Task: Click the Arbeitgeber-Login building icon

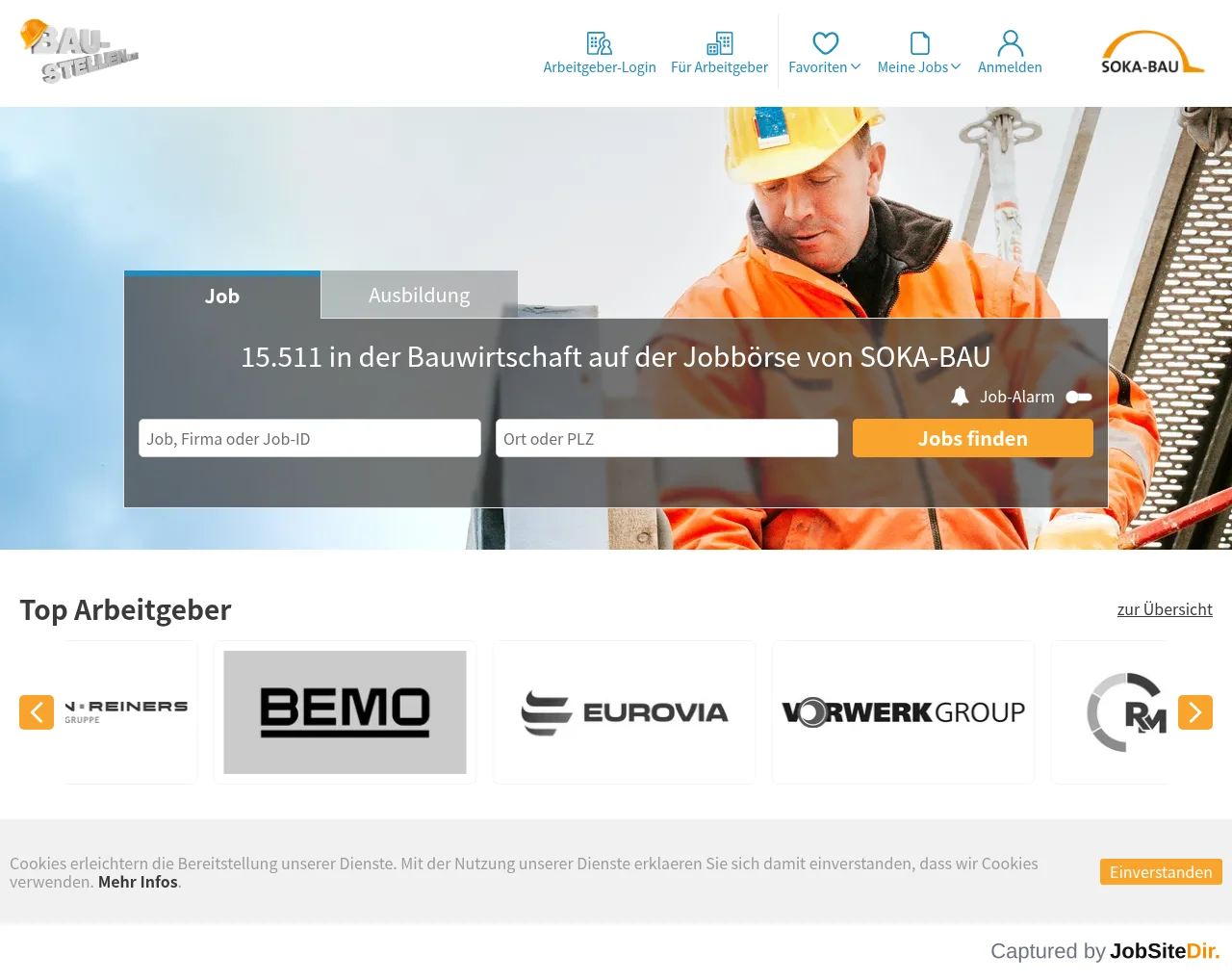Action: click(x=600, y=43)
